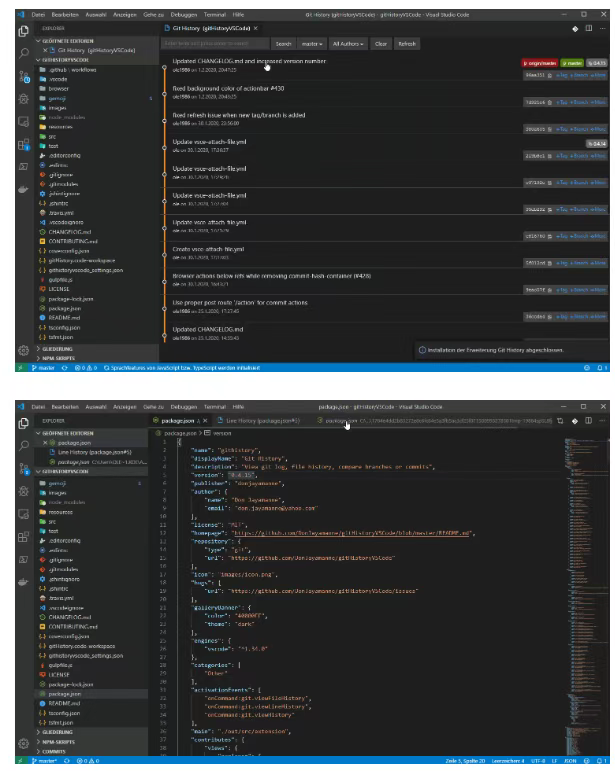The image size is (615, 771).
Task: Open CHANGELOG.md in top window explorer
Action: (x=69, y=232)
